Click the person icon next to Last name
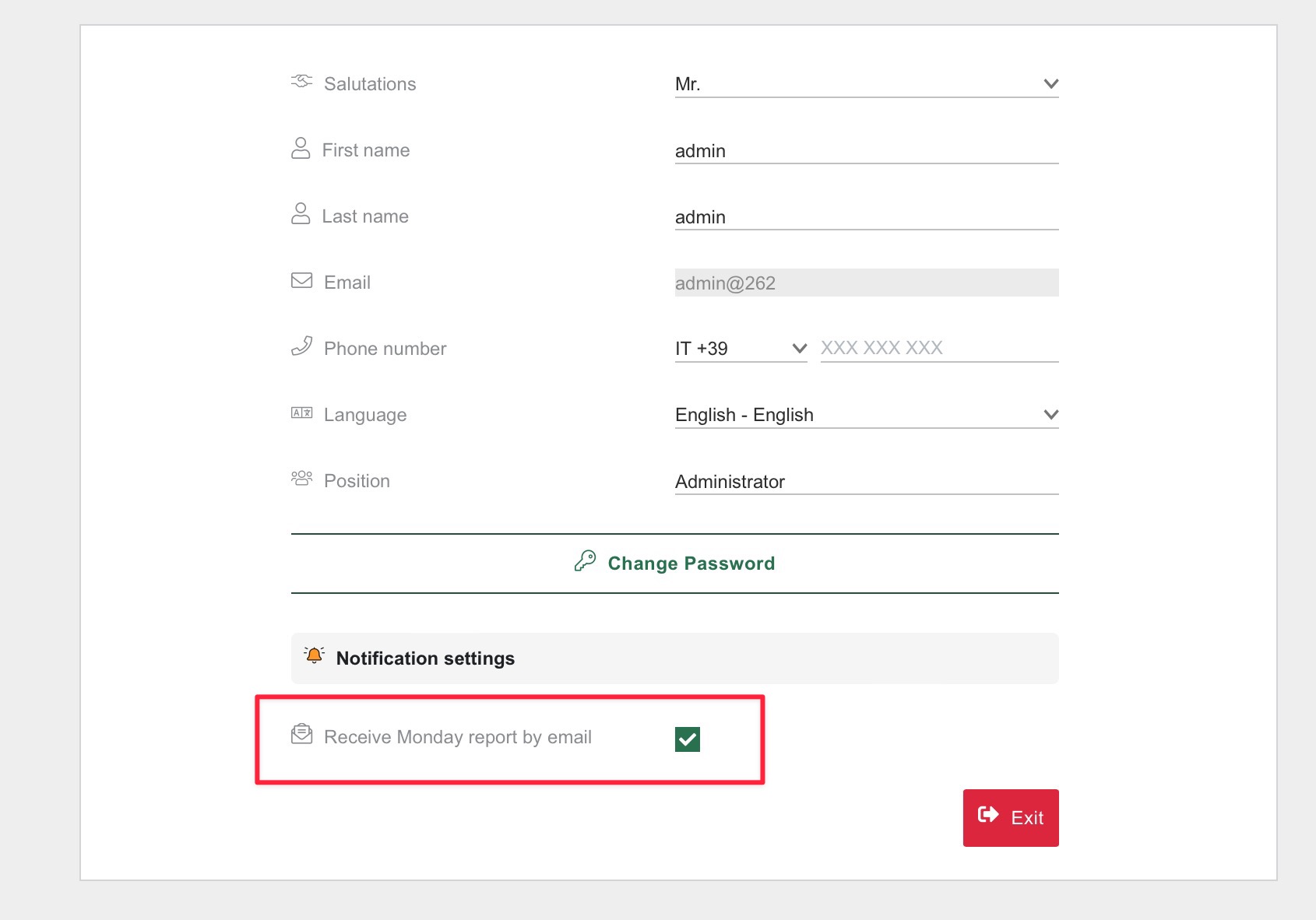 point(301,214)
